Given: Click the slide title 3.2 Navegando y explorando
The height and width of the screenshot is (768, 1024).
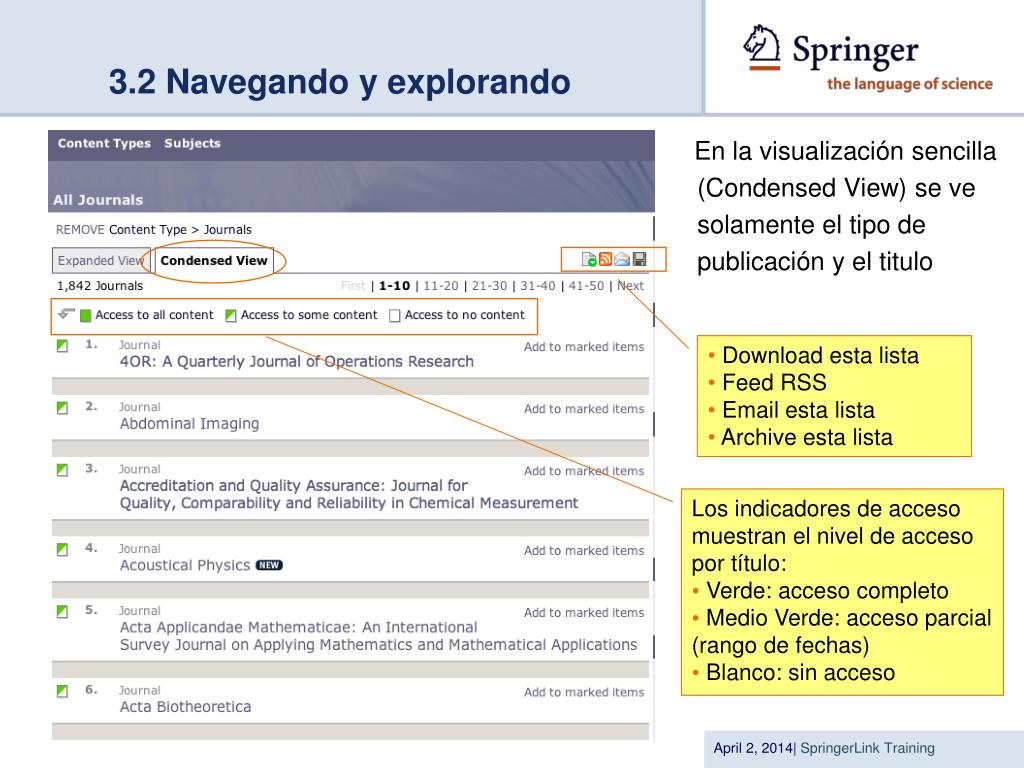Looking at the screenshot, I should pyautogui.click(x=340, y=82).
